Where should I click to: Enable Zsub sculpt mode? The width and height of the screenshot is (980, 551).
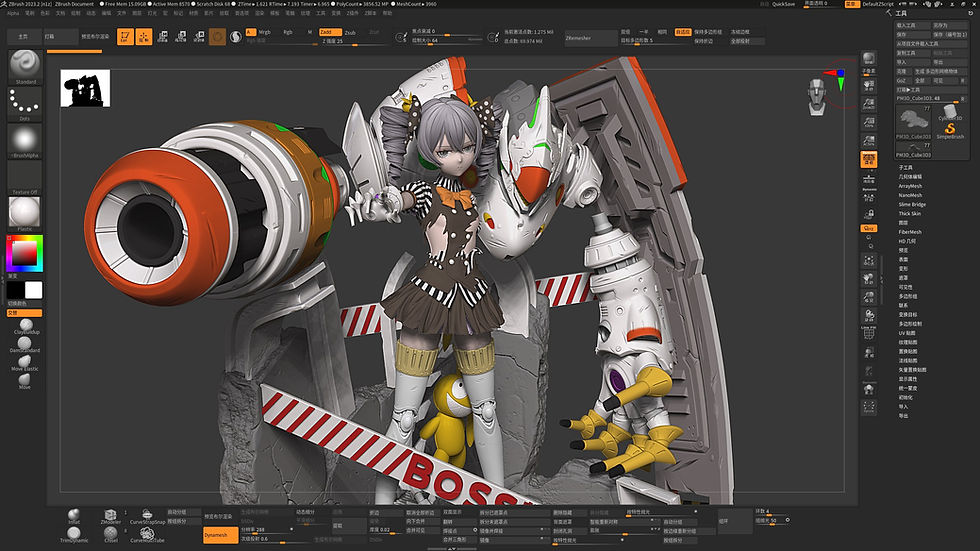click(x=350, y=32)
